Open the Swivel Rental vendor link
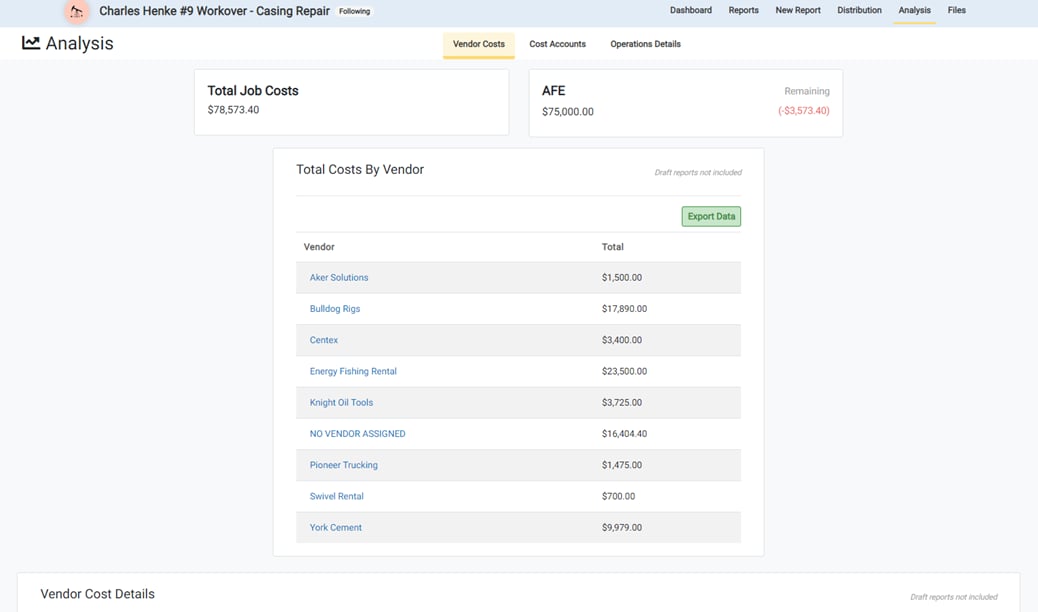Viewport: 1038px width, 612px height. pos(336,496)
